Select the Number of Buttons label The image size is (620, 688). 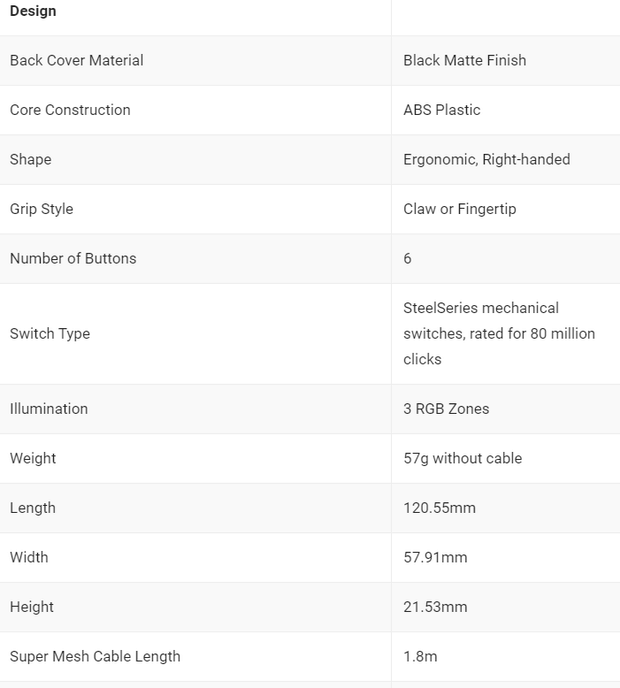coord(73,259)
